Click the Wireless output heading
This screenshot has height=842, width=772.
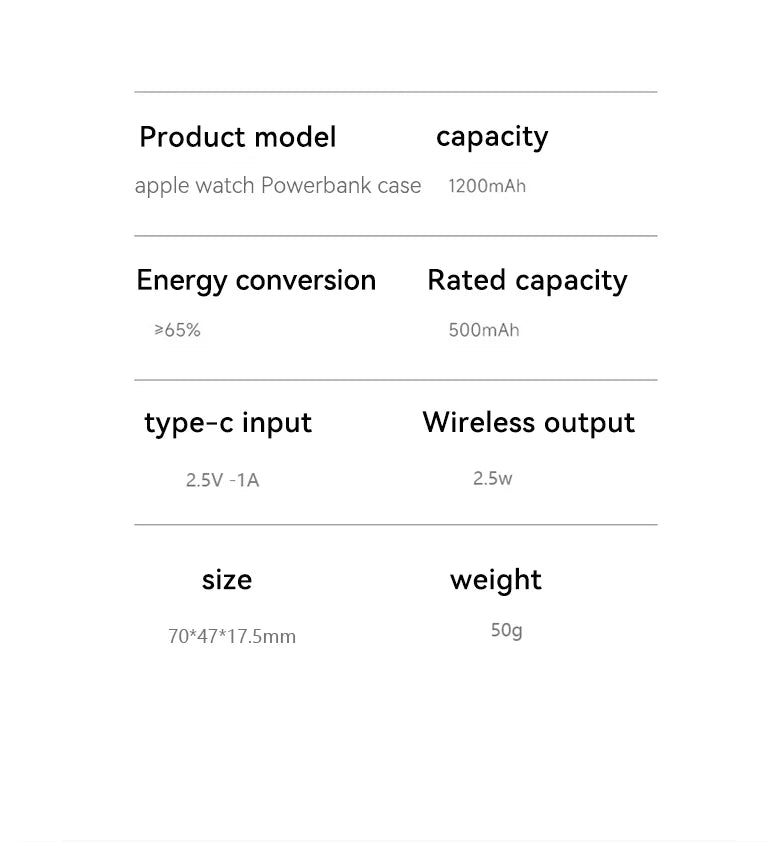[528, 423]
